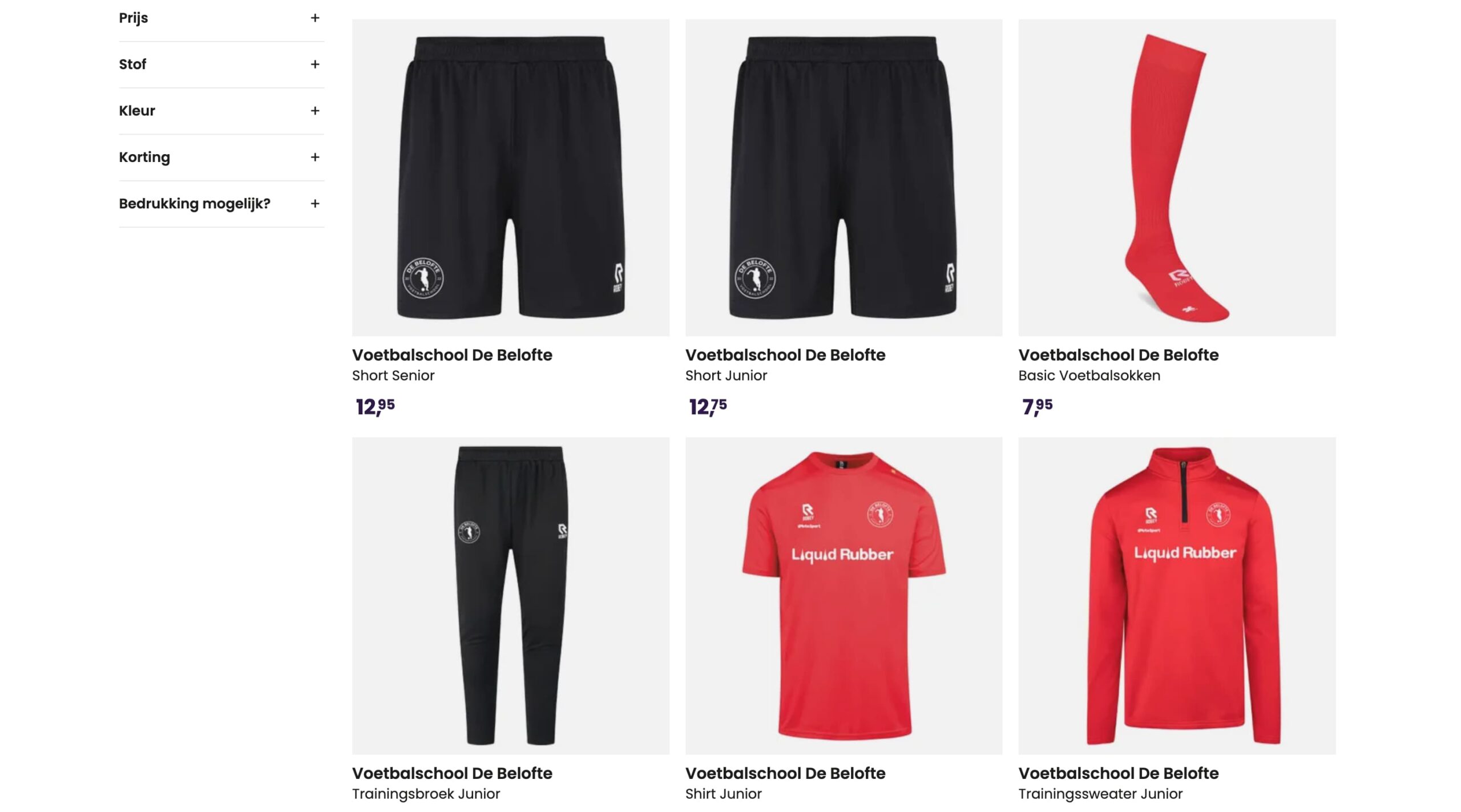1461x812 pixels.
Task: Expand the Kleur filter label
Action: 137,111
